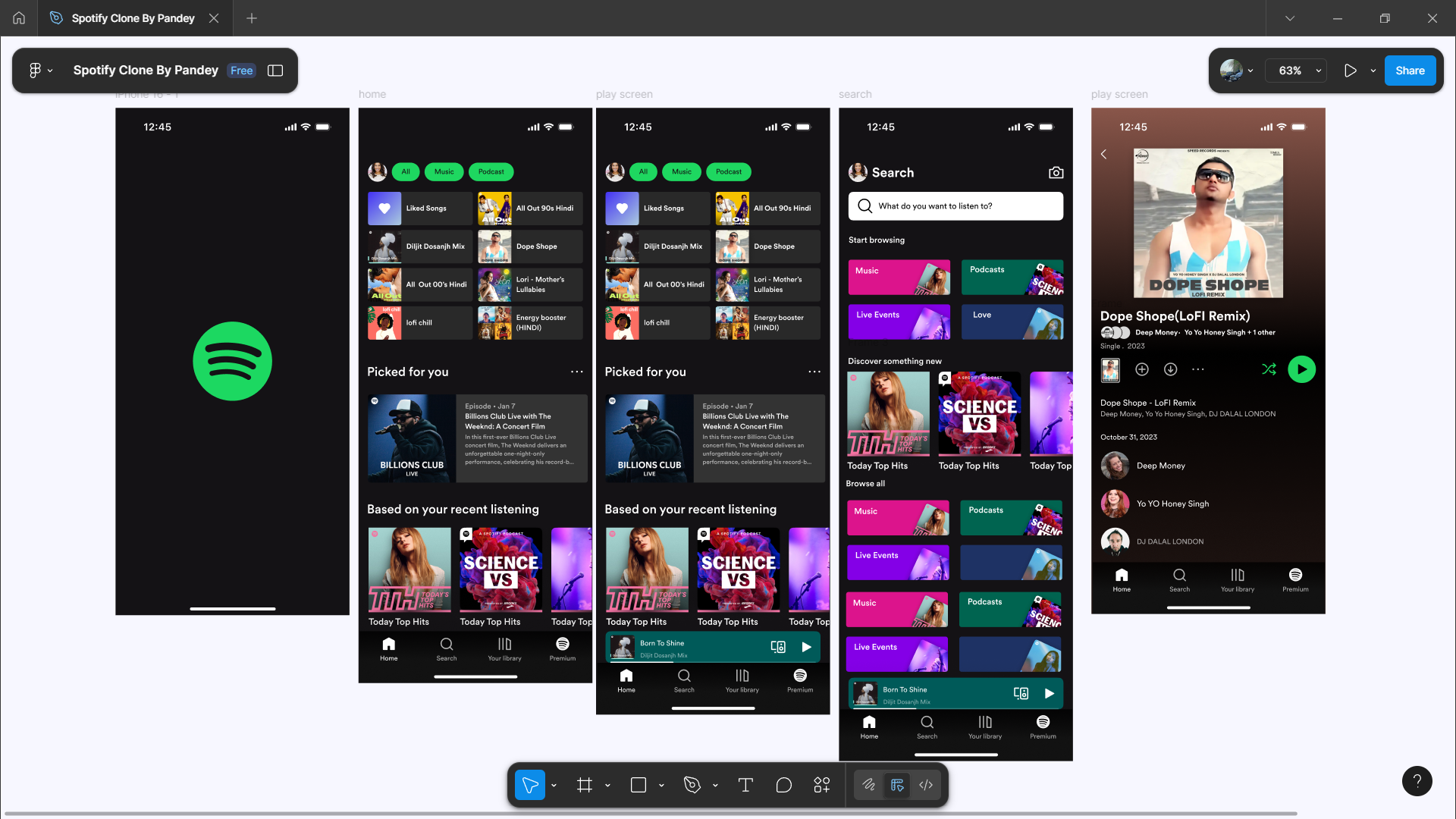The width and height of the screenshot is (1456, 819).
Task: Open Move tool options dropdown arrow
Action: (x=554, y=786)
